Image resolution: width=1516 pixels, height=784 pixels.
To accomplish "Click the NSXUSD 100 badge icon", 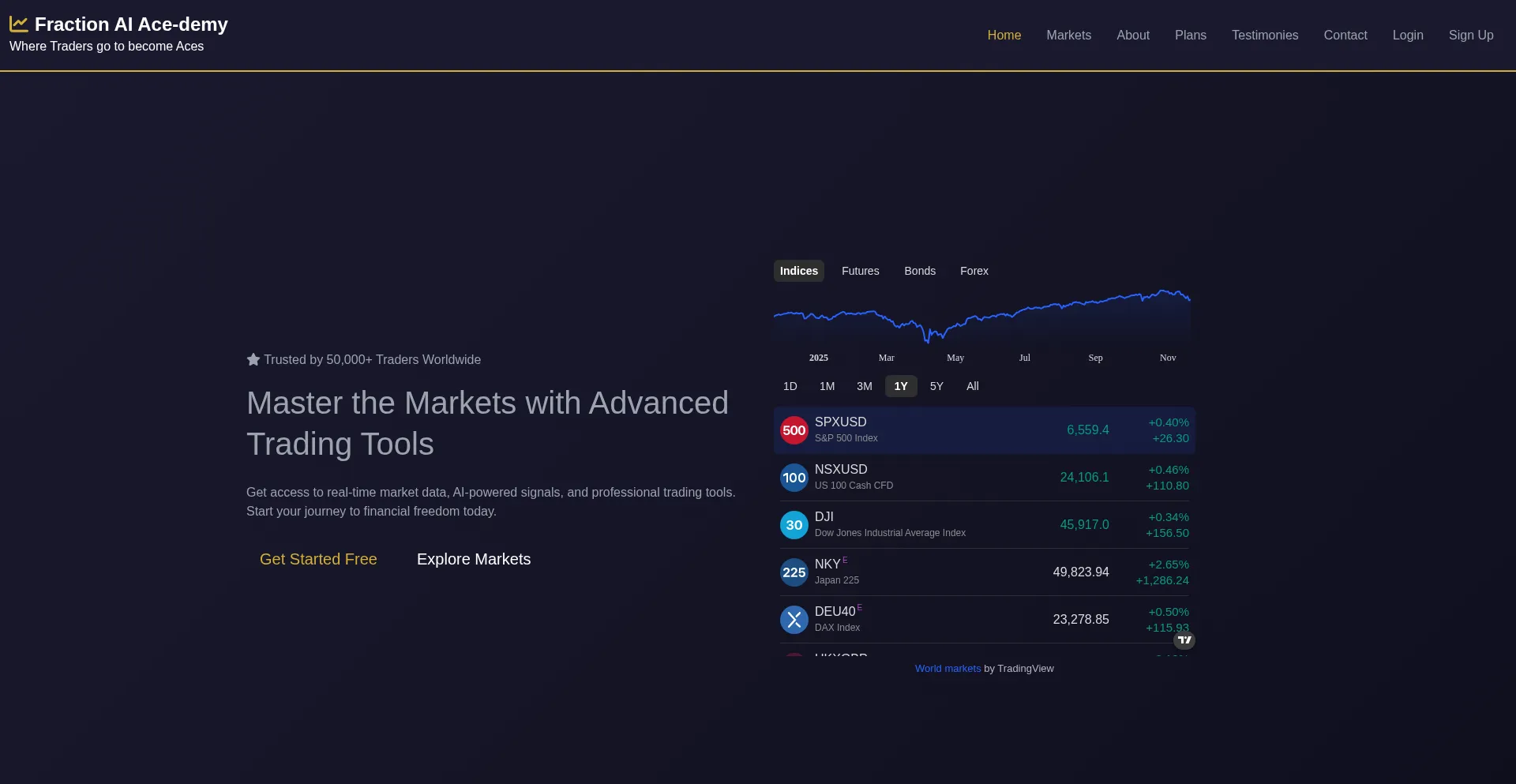I will click(794, 478).
